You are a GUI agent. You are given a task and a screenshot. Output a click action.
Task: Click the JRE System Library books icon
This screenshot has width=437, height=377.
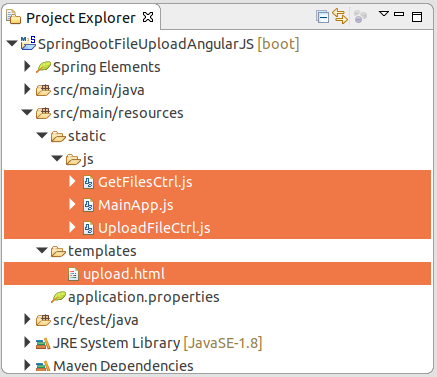click(x=43, y=343)
